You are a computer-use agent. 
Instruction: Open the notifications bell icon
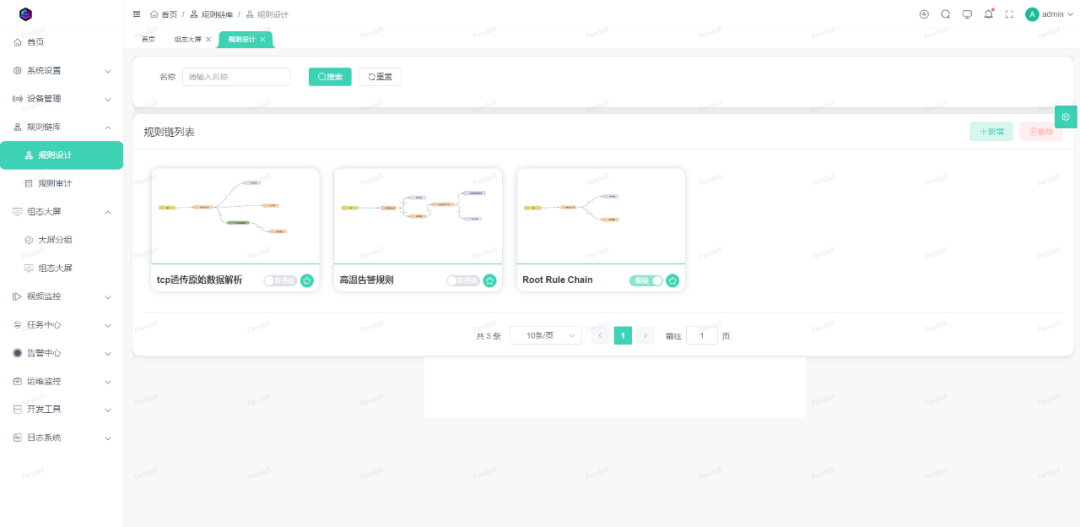(x=988, y=14)
